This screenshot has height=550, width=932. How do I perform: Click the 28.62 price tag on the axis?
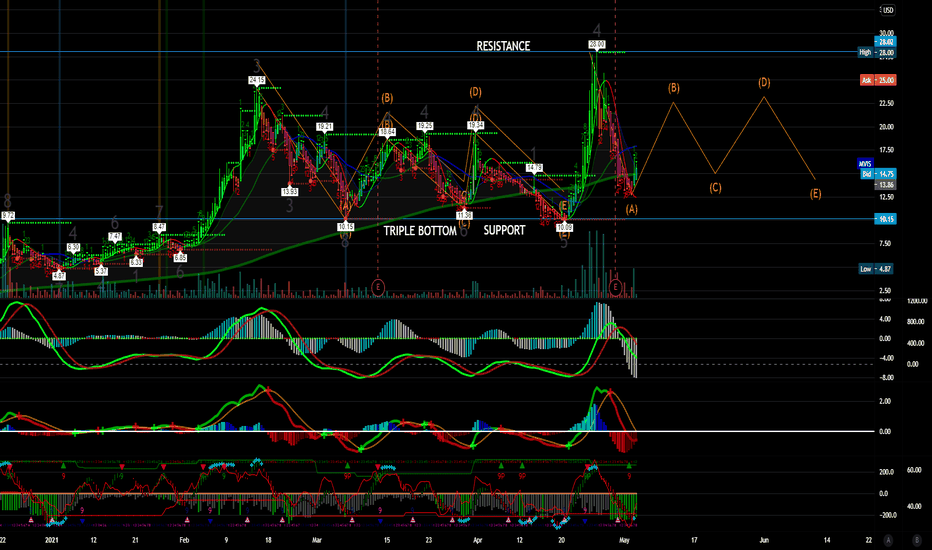tap(885, 42)
